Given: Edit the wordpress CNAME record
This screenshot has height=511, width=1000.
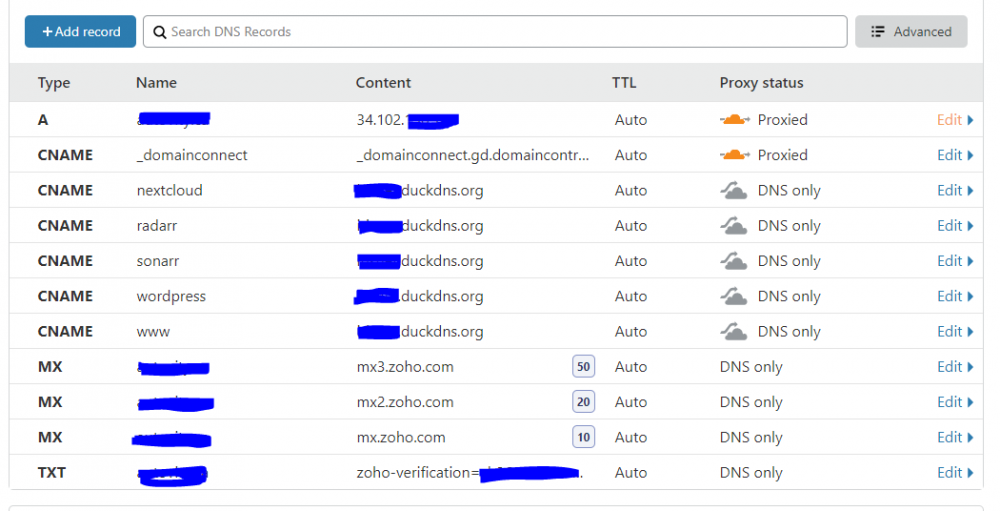Looking at the screenshot, I should (x=955, y=296).
